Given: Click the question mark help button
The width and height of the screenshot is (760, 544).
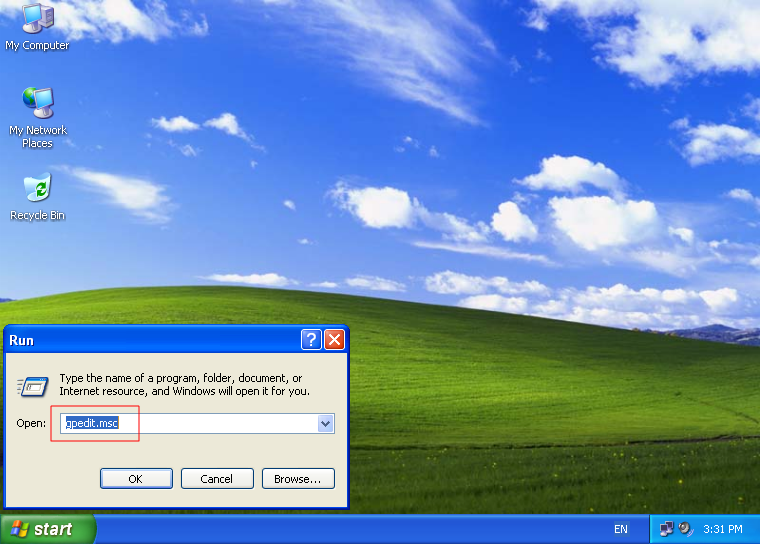Looking at the screenshot, I should [x=311, y=340].
